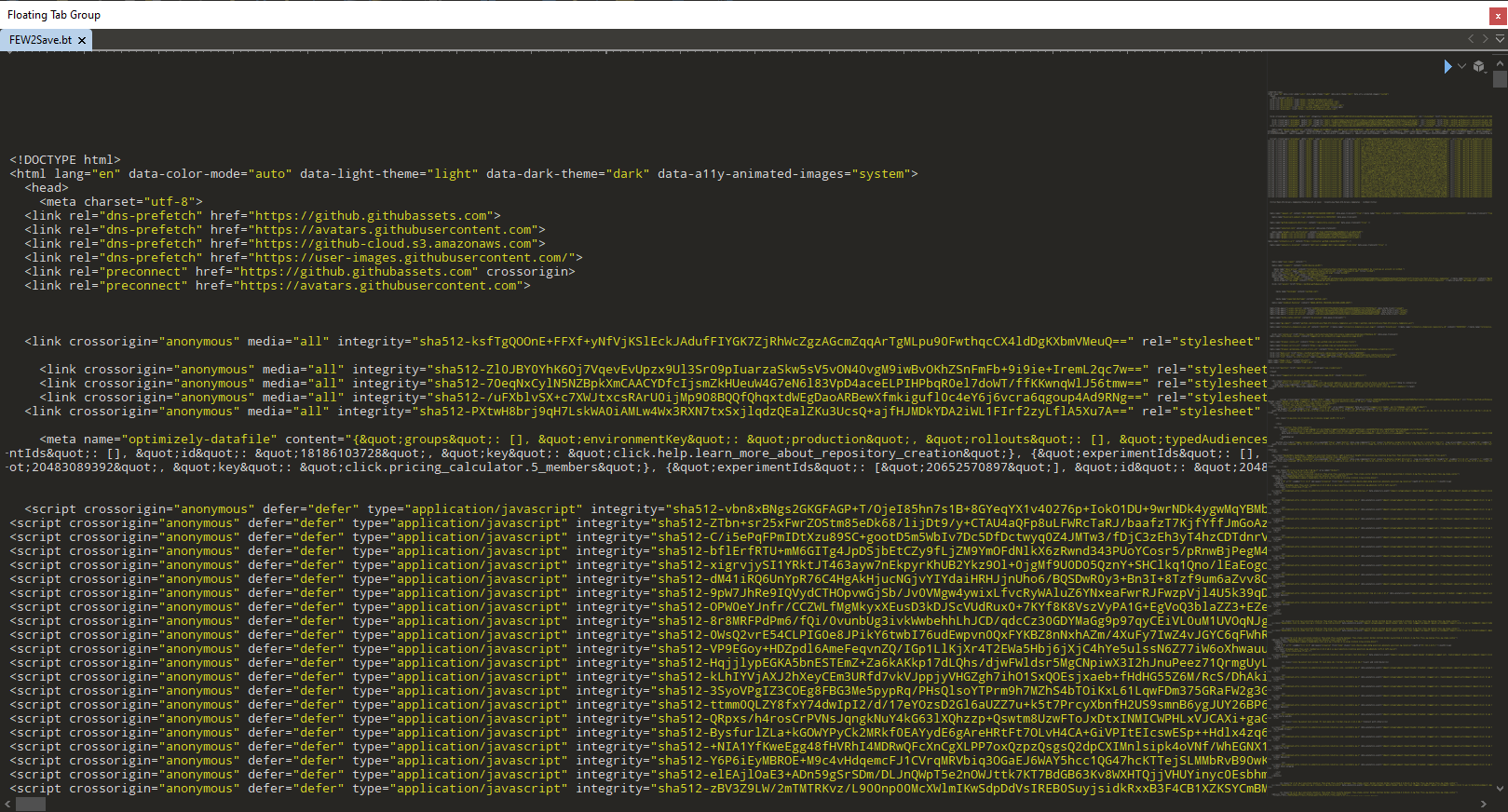This screenshot has height=812, width=1508.
Task: Click the script line with sha512-3SyoVPgIZ3COEg8
Action: coord(638,691)
